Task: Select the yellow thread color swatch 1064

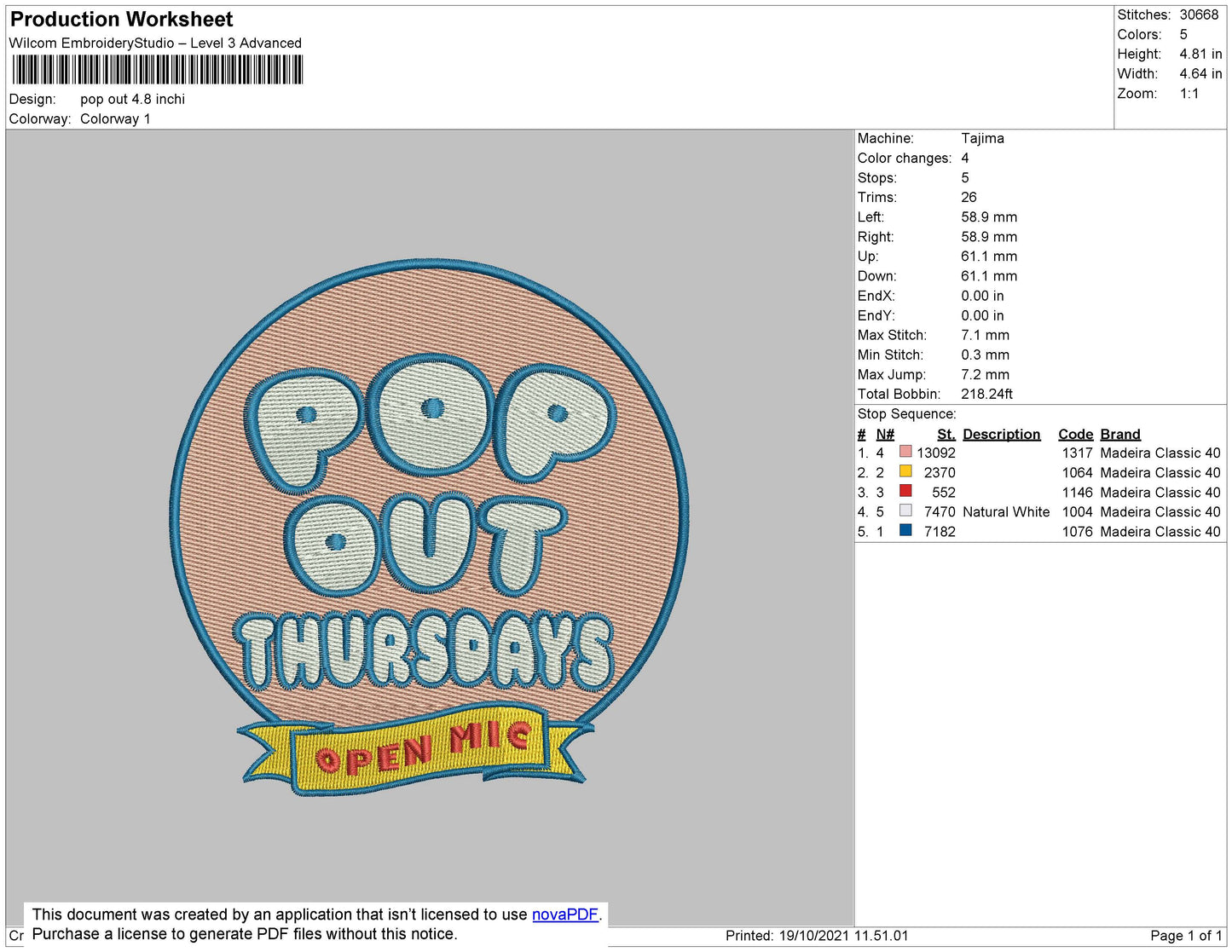Action: (905, 471)
